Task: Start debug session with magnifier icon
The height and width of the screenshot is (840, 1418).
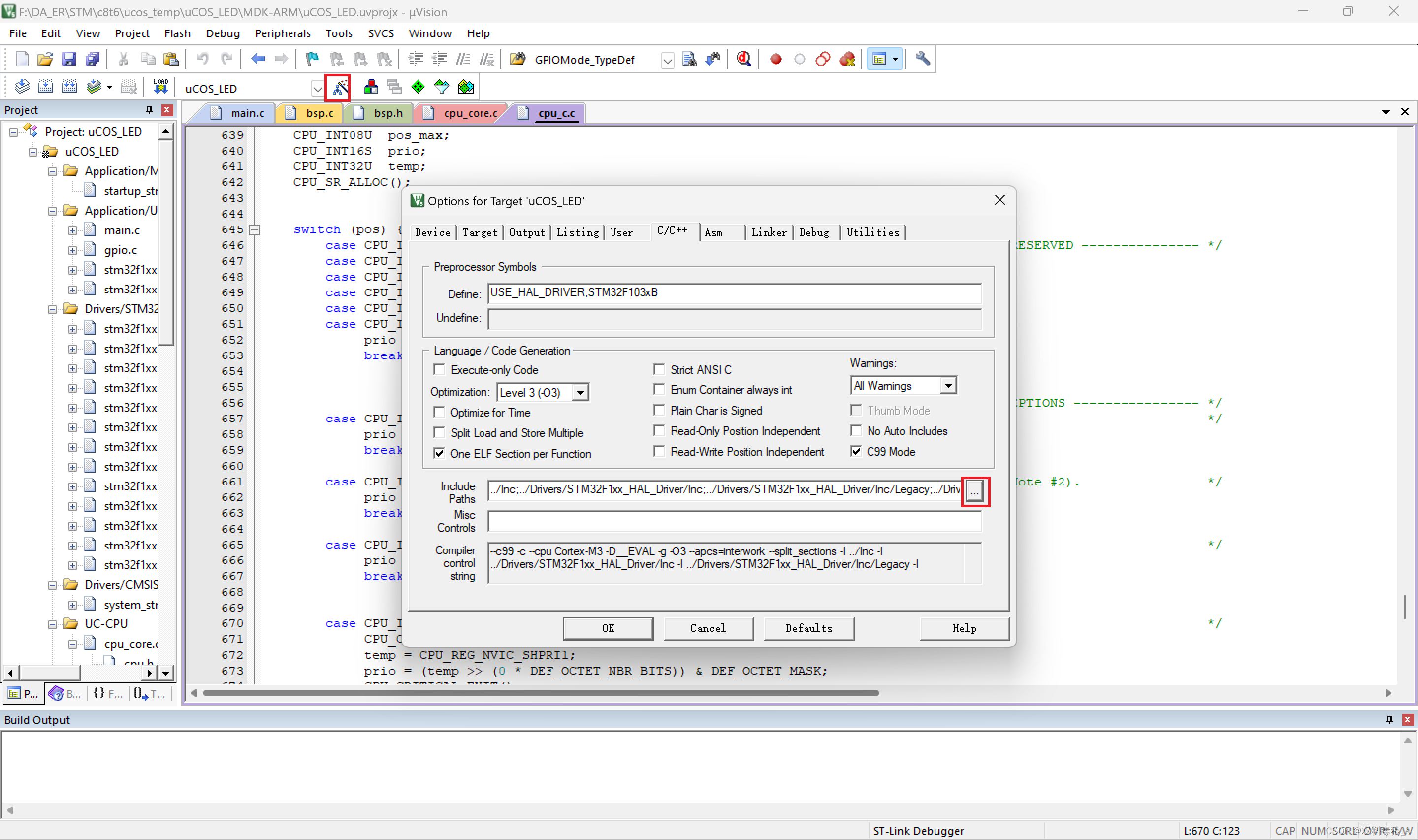Action: (743, 59)
